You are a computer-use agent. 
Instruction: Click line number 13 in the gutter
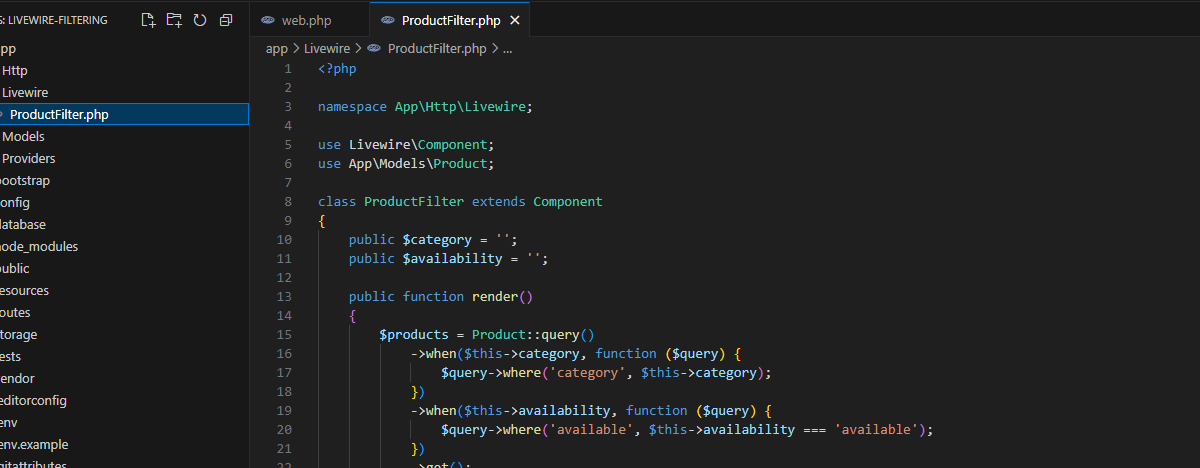click(284, 296)
